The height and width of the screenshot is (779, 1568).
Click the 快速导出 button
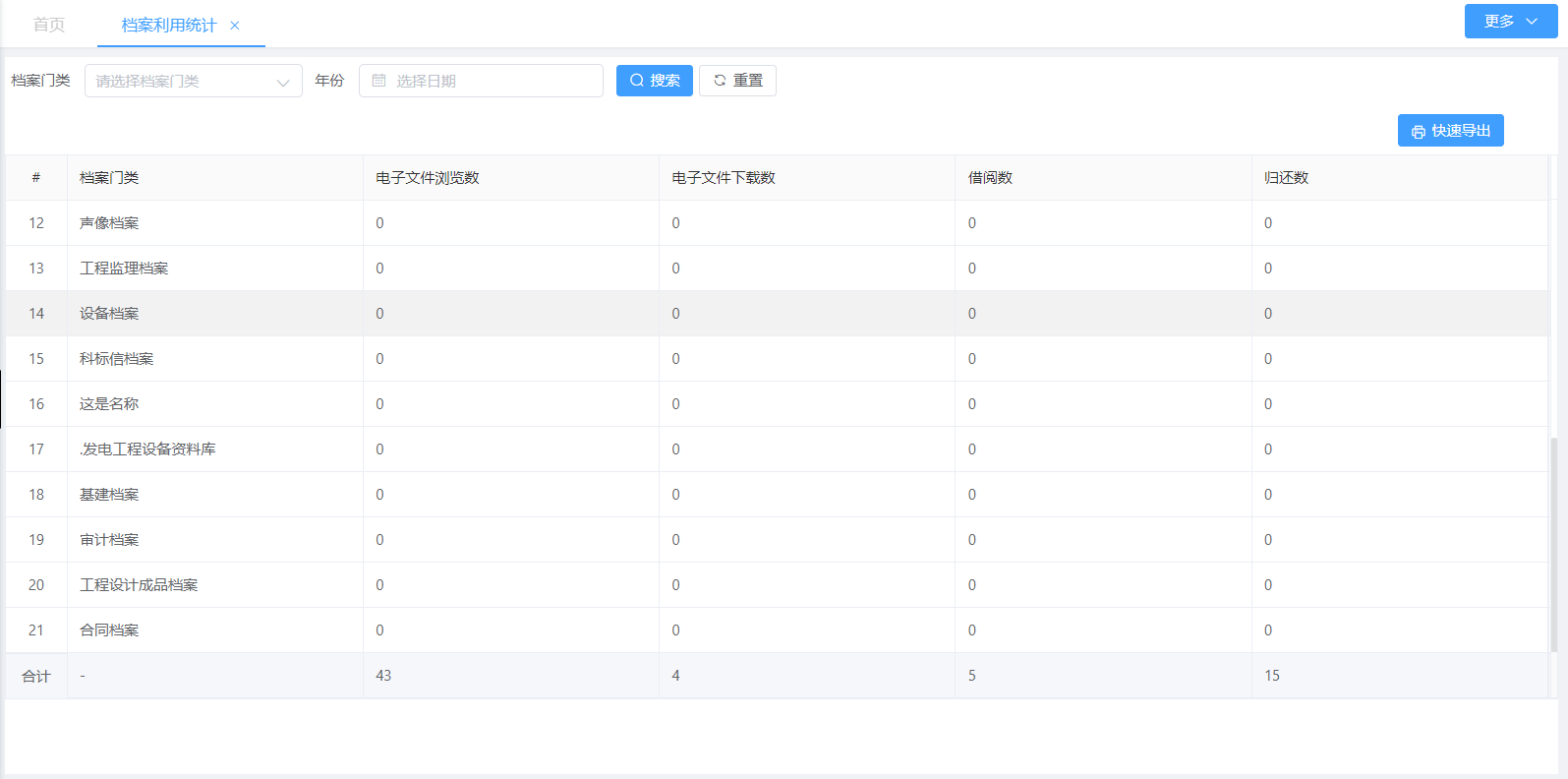(x=1451, y=131)
